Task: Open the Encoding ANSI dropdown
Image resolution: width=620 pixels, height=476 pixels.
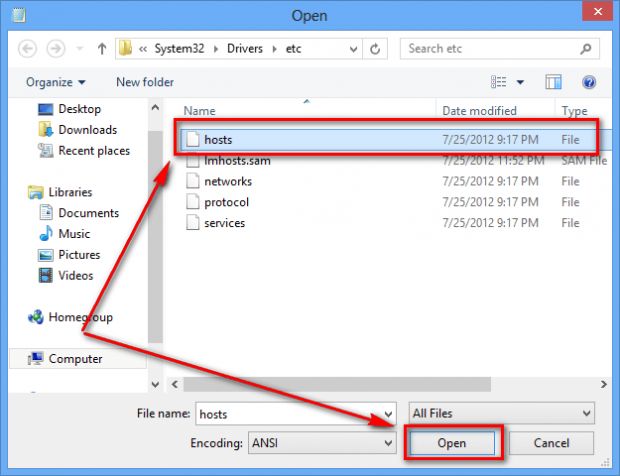Action: [x=322, y=443]
